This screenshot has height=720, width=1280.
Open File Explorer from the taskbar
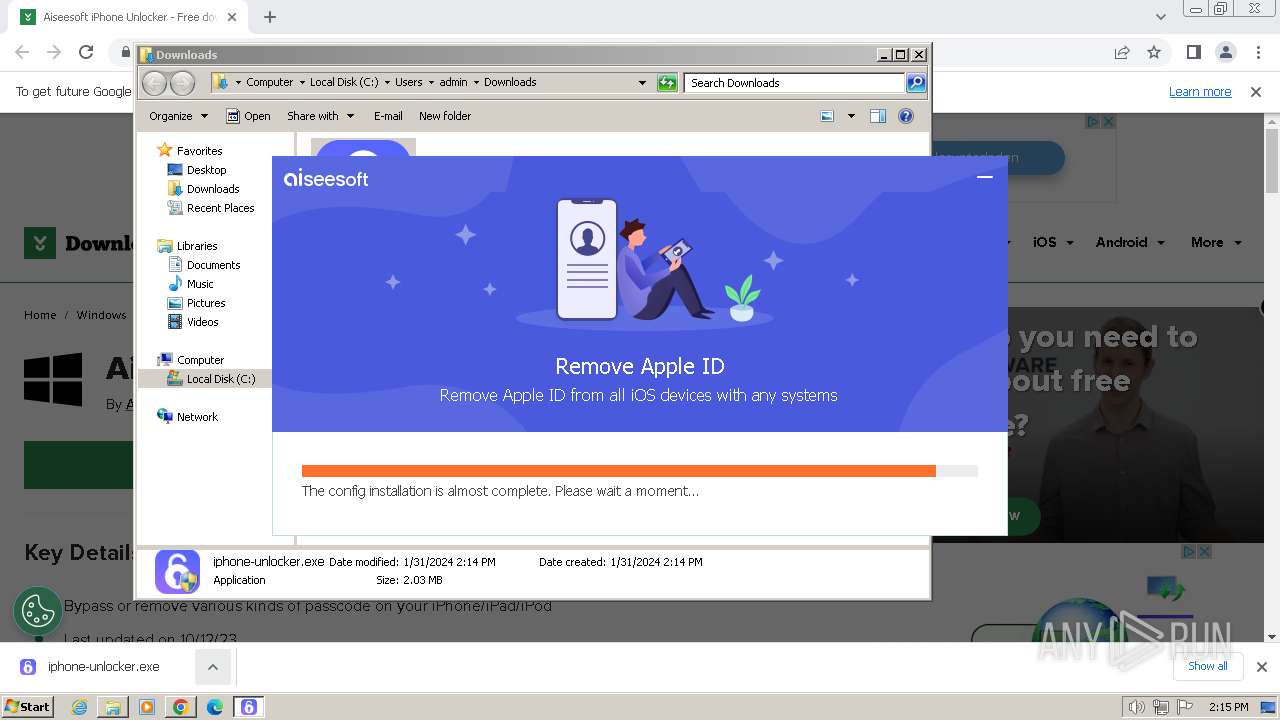113,707
